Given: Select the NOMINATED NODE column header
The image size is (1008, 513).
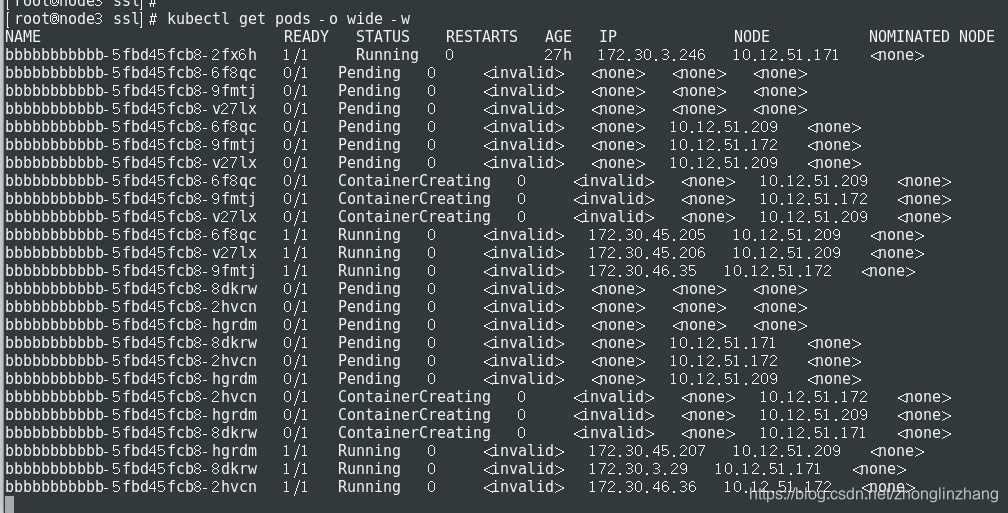Looking at the screenshot, I should (x=932, y=37).
